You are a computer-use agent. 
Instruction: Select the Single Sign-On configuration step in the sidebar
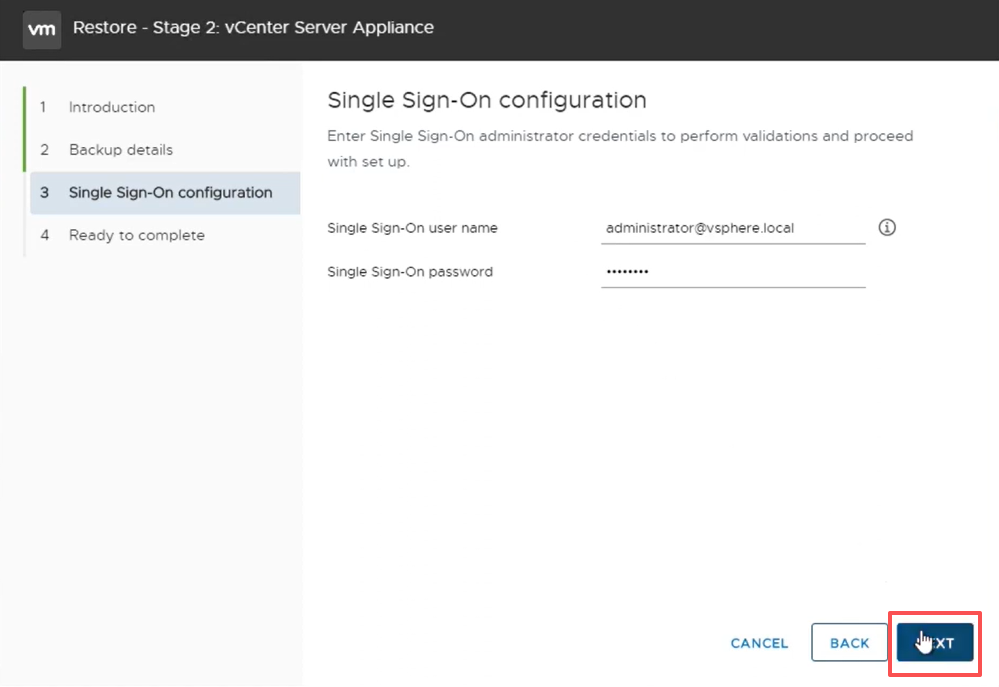click(165, 192)
